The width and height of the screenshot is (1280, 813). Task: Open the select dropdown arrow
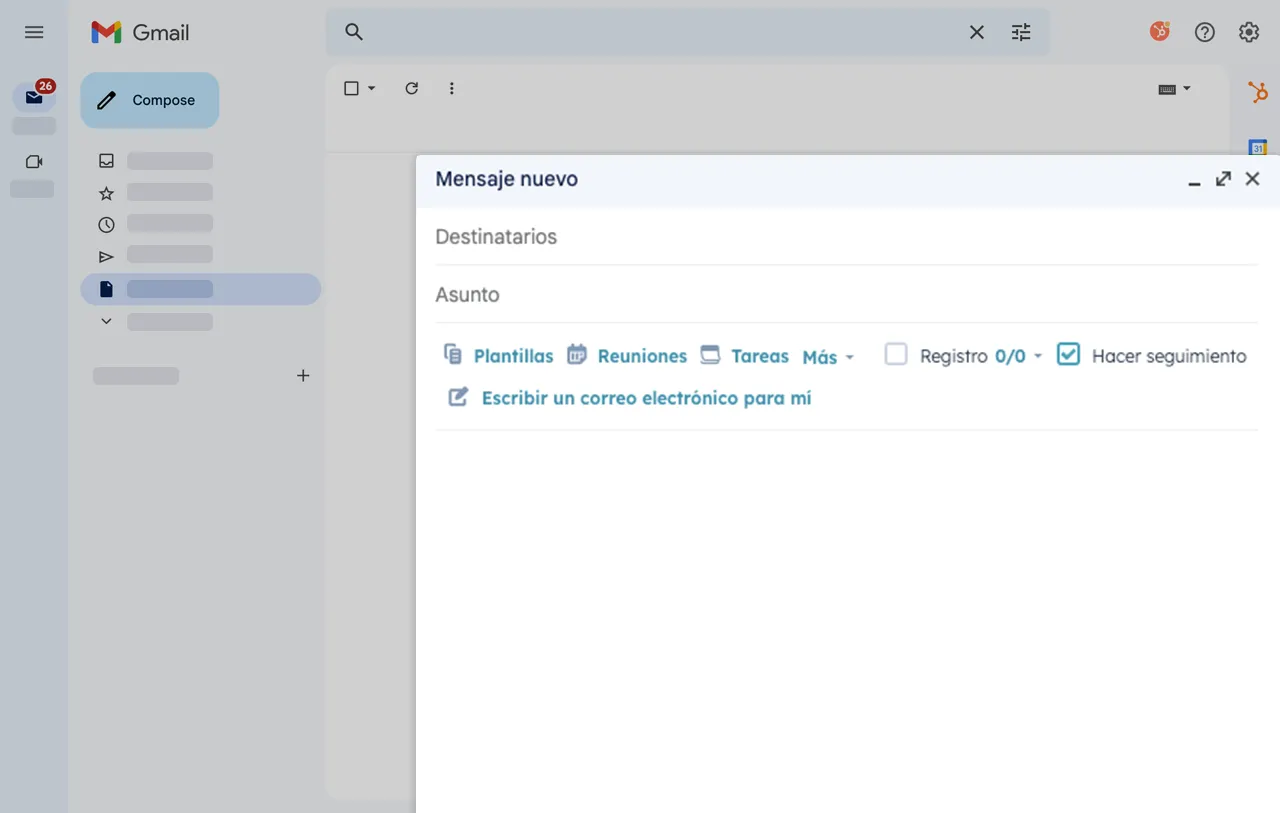coord(372,88)
